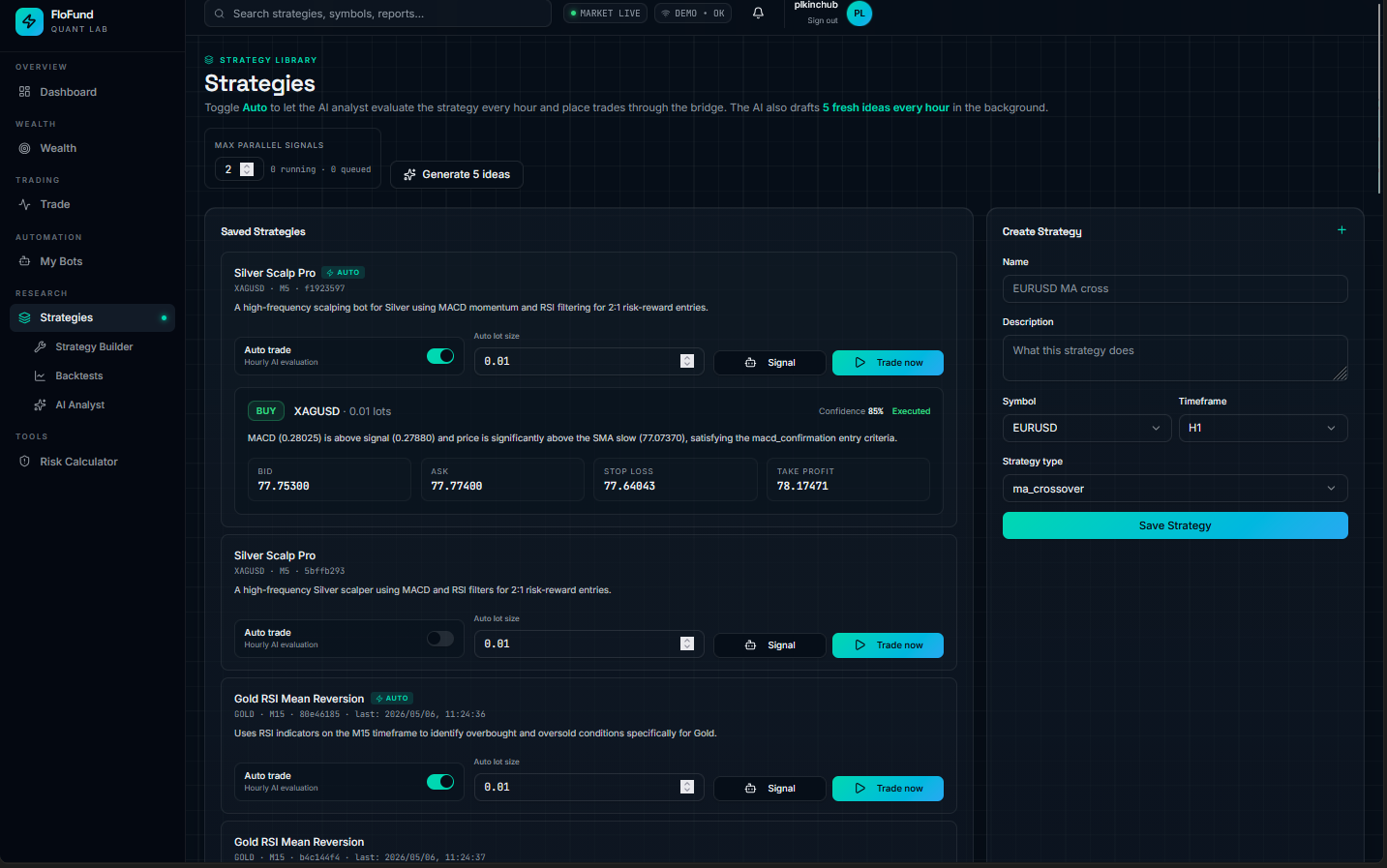1387x868 pixels.
Task: Click the Strategy Library header icon
Action: click(x=209, y=60)
